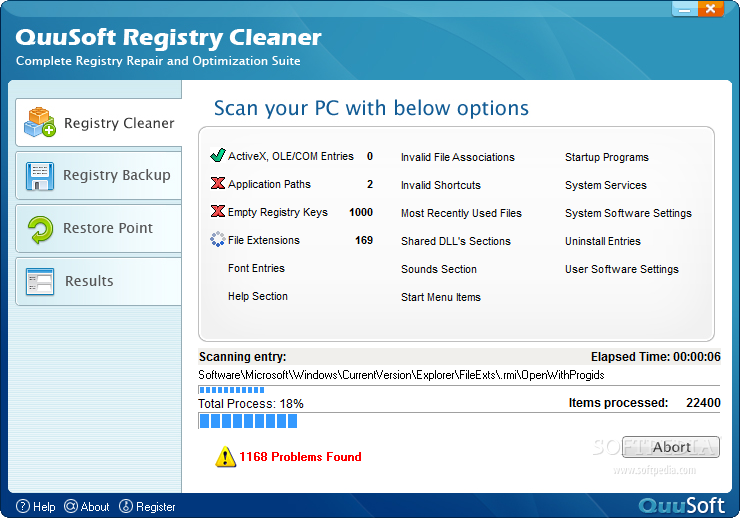The image size is (740, 518).
Task: Click the Registry Cleaner blocks icon
Action: click(40, 123)
